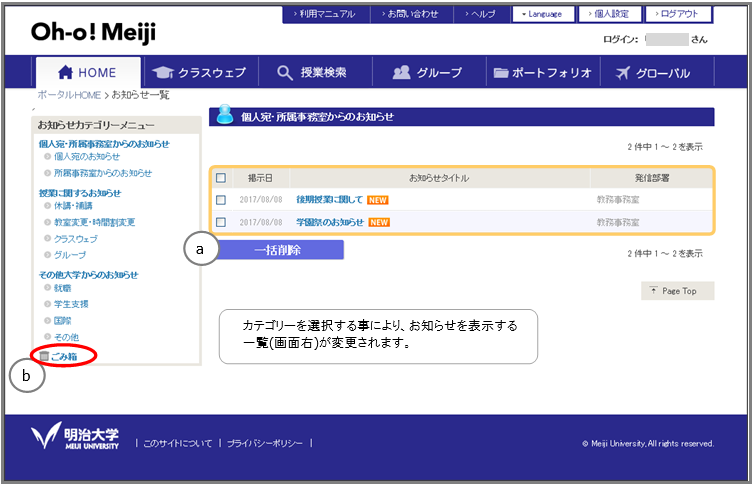Click the date 2017/08/08 in the 学園祭 row
The width and height of the screenshot is (755, 486).
261,222
